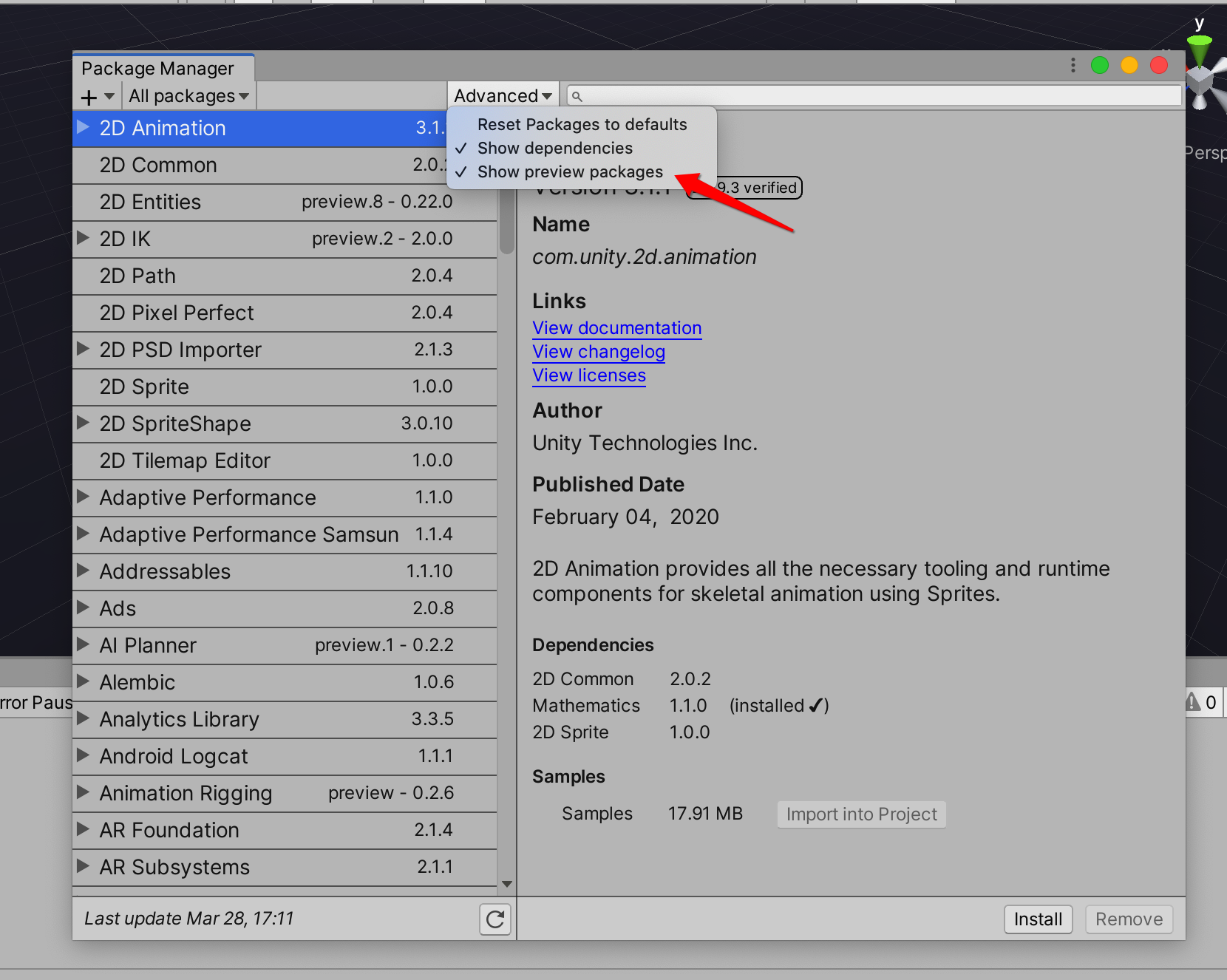
Task: Select the 2D Common package
Action: [285, 166]
